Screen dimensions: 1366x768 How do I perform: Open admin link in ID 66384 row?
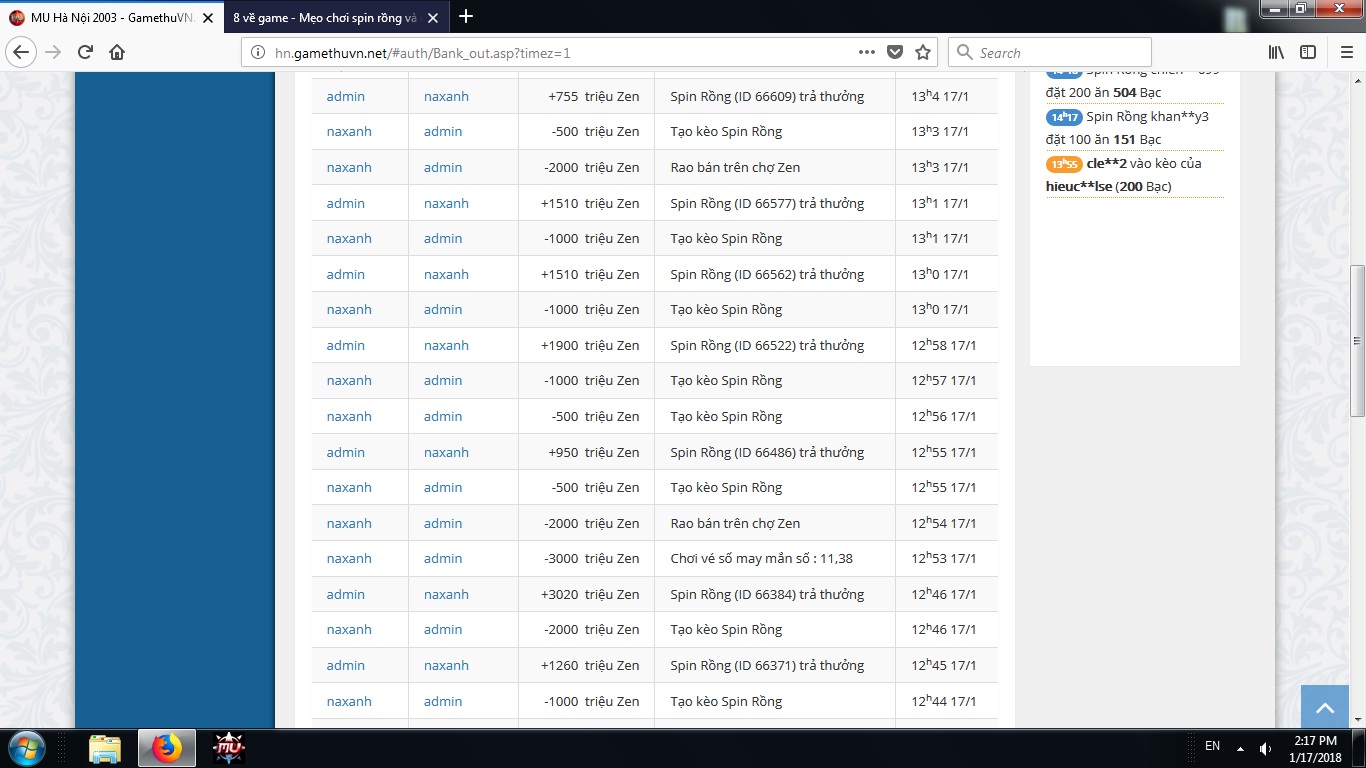[x=345, y=594]
